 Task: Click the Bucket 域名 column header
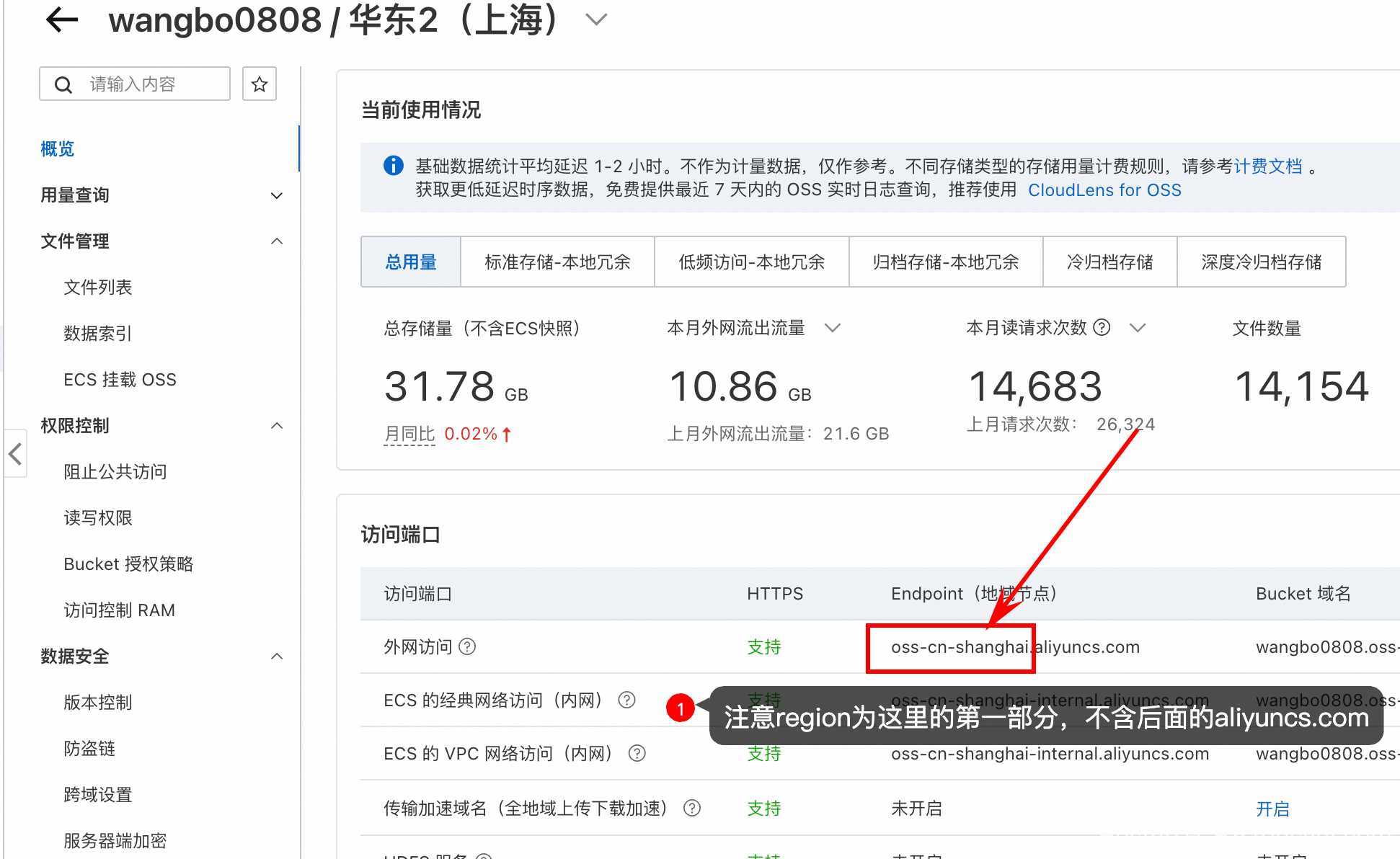click(x=1303, y=594)
